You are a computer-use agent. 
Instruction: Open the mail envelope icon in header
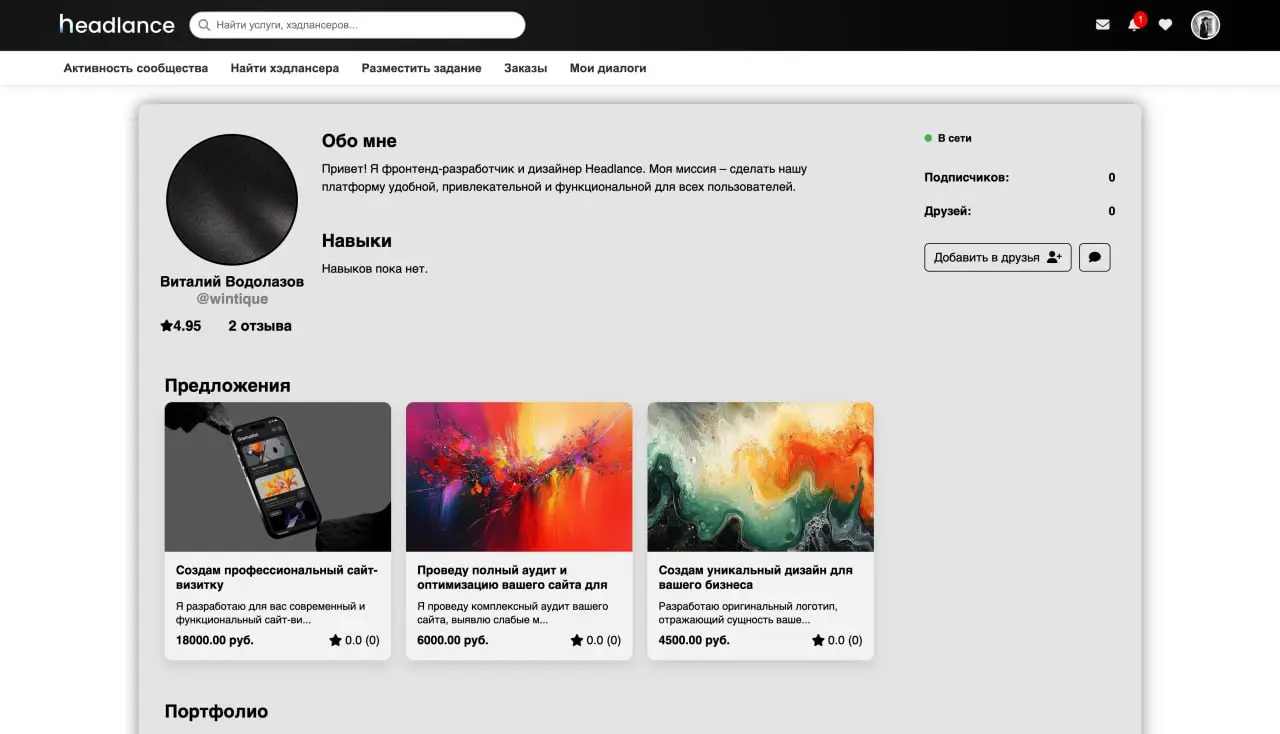click(x=1102, y=25)
